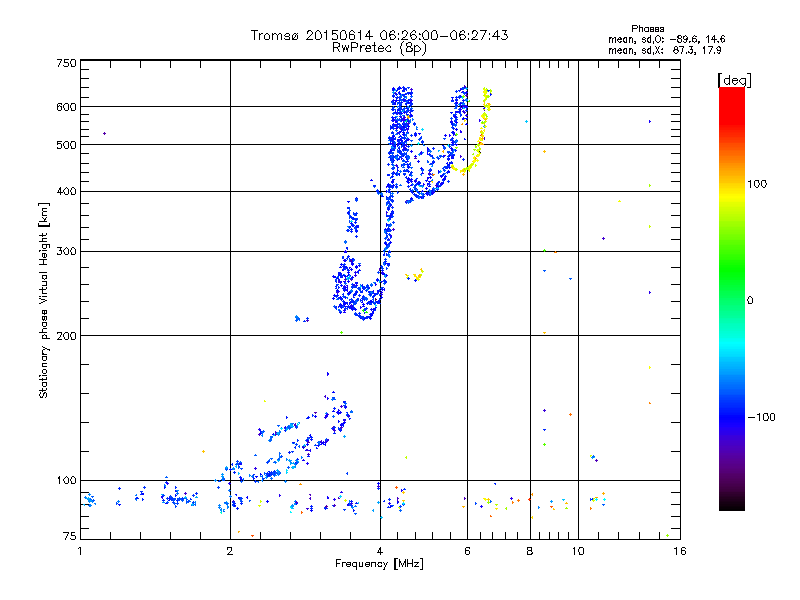Click the colorbar tick label '0'

tap(750, 301)
